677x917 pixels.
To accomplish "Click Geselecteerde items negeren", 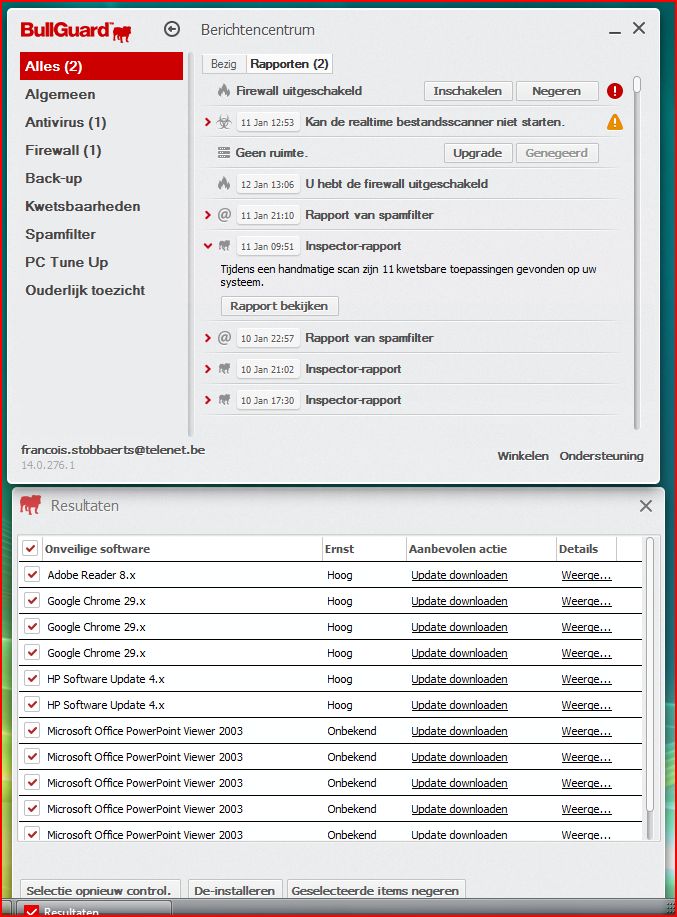I will [x=375, y=890].
